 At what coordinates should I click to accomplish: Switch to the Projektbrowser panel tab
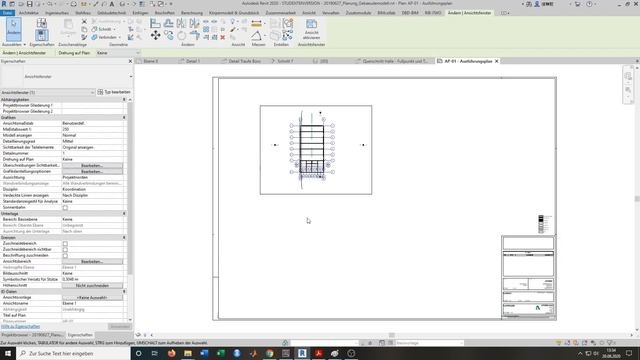[32, 335]
